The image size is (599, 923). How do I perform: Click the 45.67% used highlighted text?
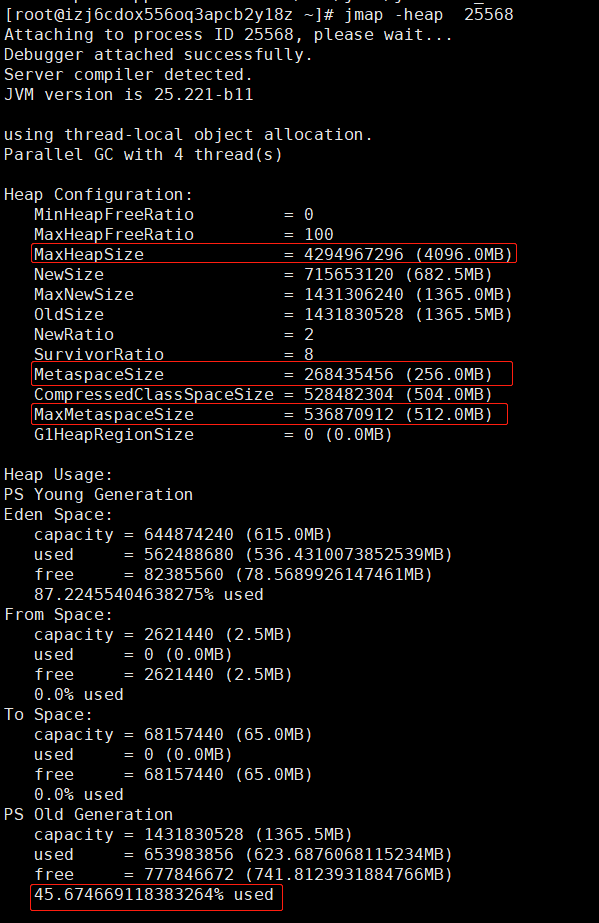pyautogui.click(x=157, y=897)
